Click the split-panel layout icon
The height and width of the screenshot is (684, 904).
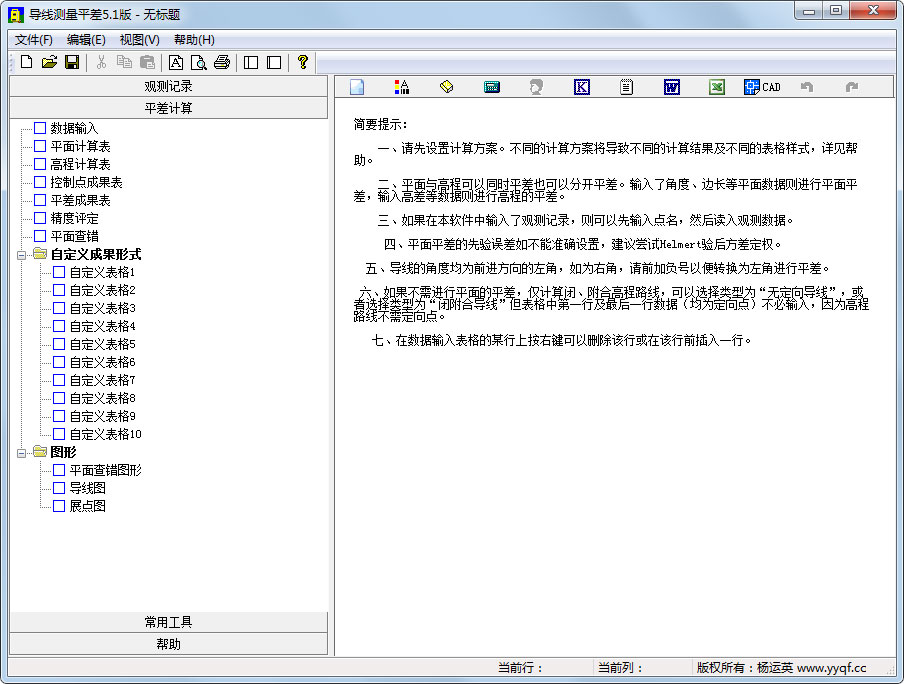(x=251, y=62)
